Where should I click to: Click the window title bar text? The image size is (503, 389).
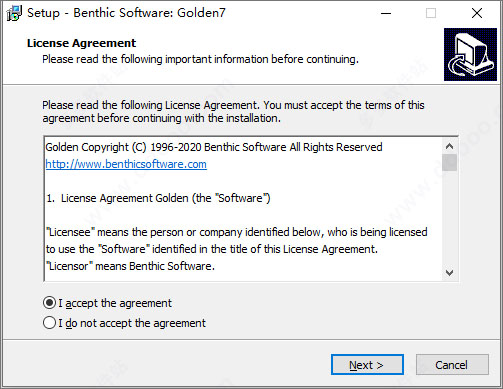tap(126, 13)
